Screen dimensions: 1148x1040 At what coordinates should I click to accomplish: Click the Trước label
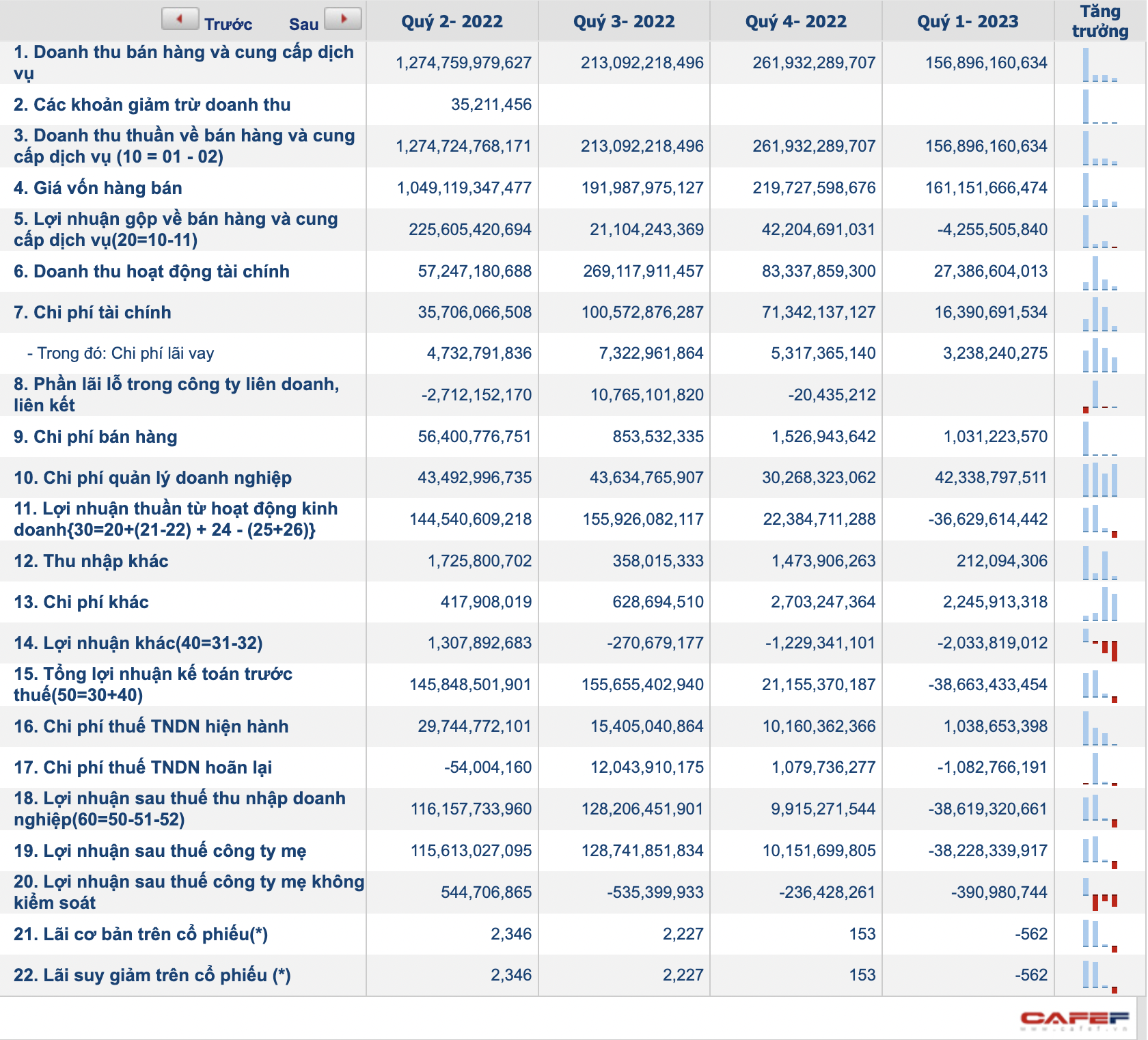tap(228, 24)
